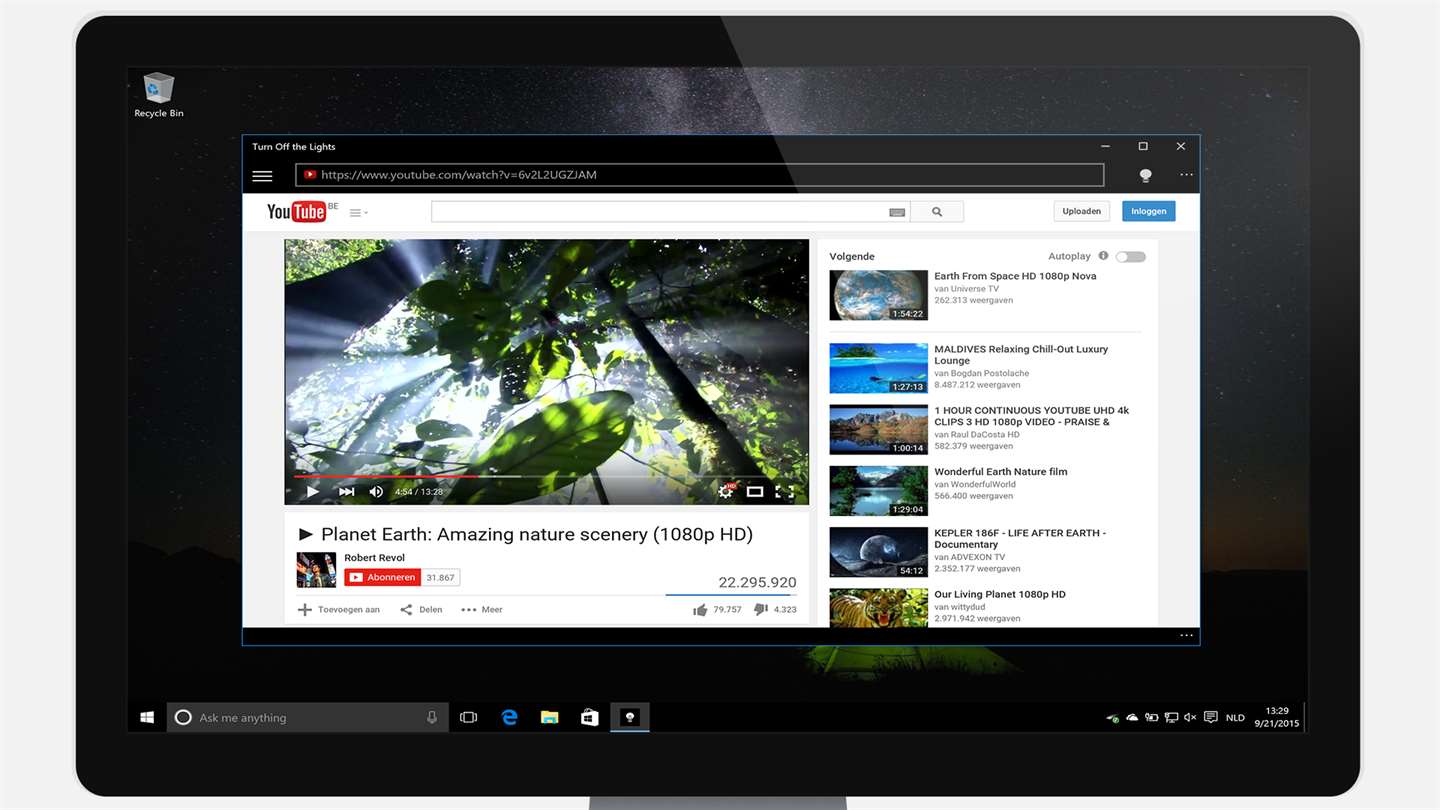1440x810 pixels.
Task: Open Task View on the taskbar
Action: [x=468, y=717]
